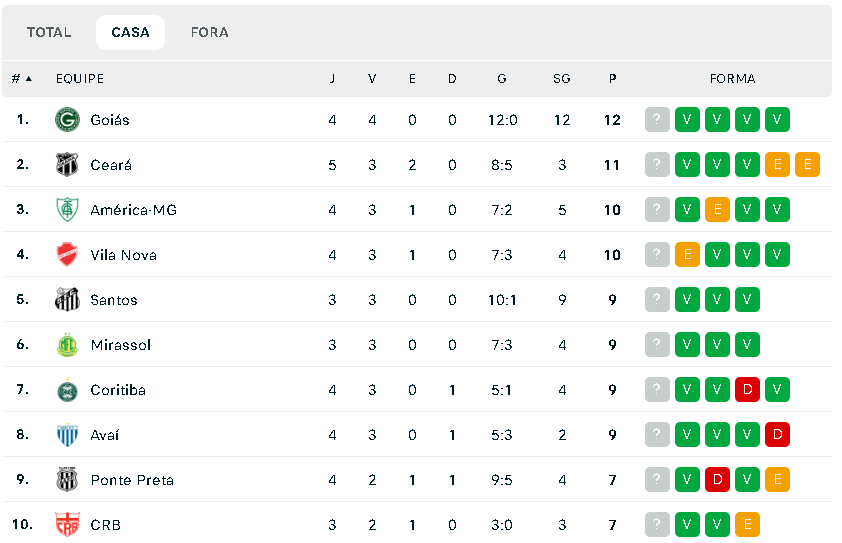
Task: Click the Ponte Preta club crest
Action: coord(67,480)
